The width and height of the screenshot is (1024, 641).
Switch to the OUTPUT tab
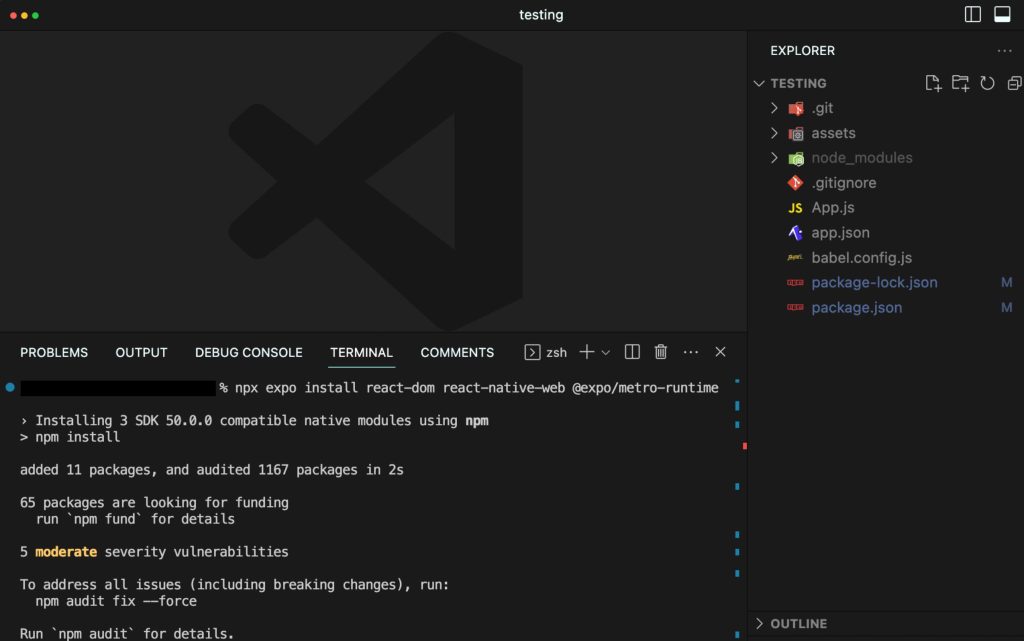tap(142, 352)
